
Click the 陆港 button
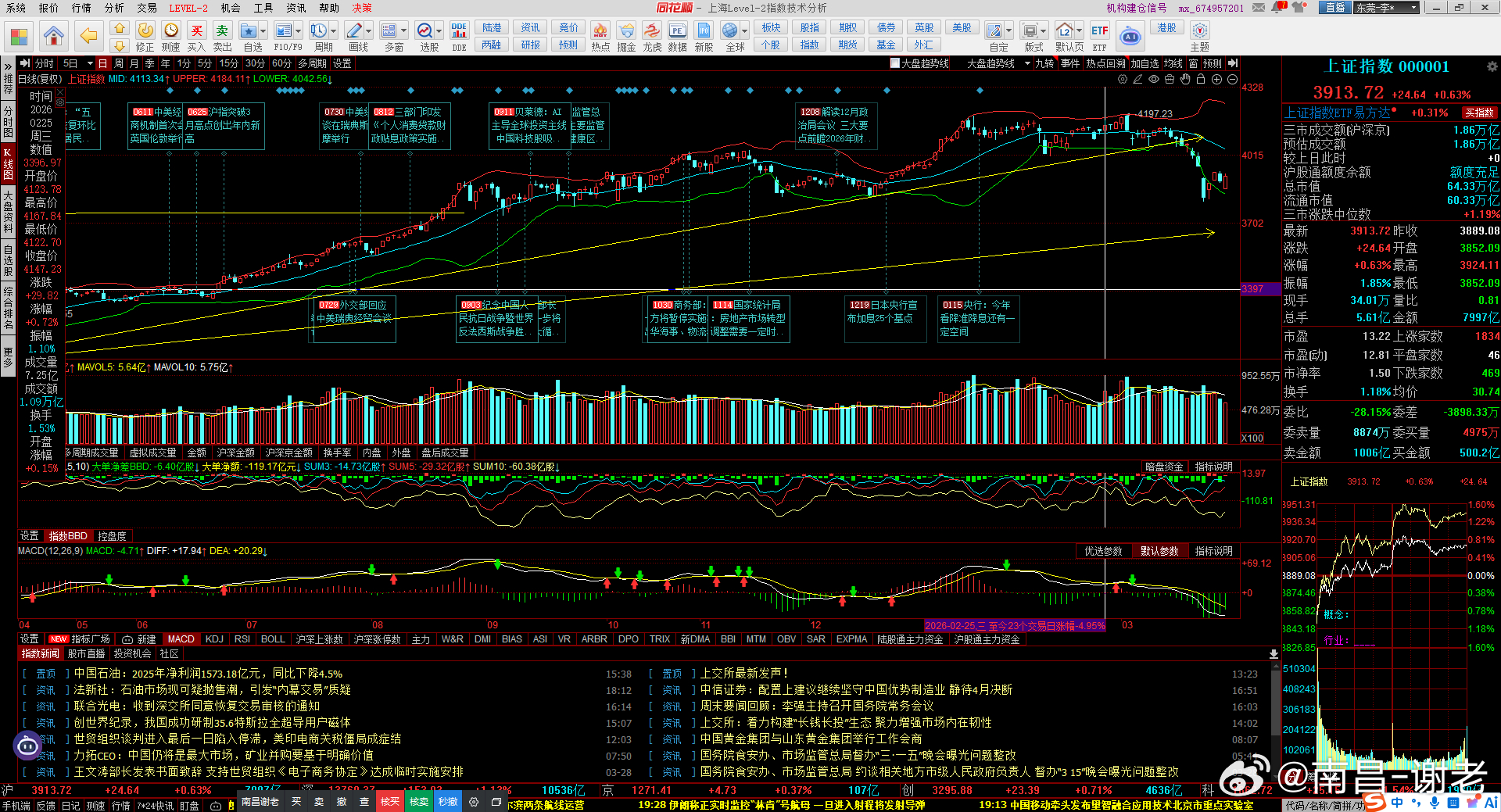(492, 27)
